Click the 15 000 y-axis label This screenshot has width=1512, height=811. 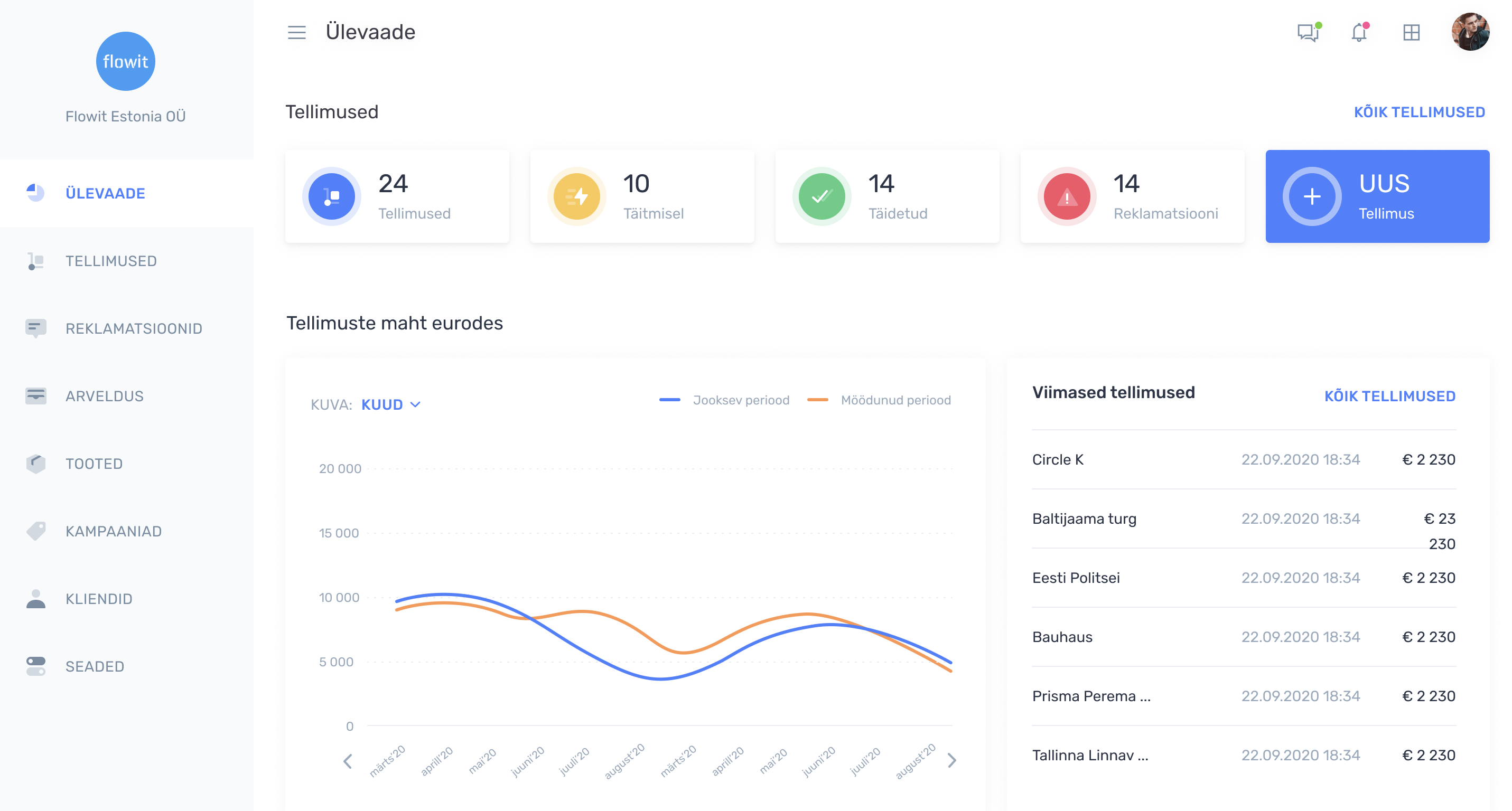339,533
